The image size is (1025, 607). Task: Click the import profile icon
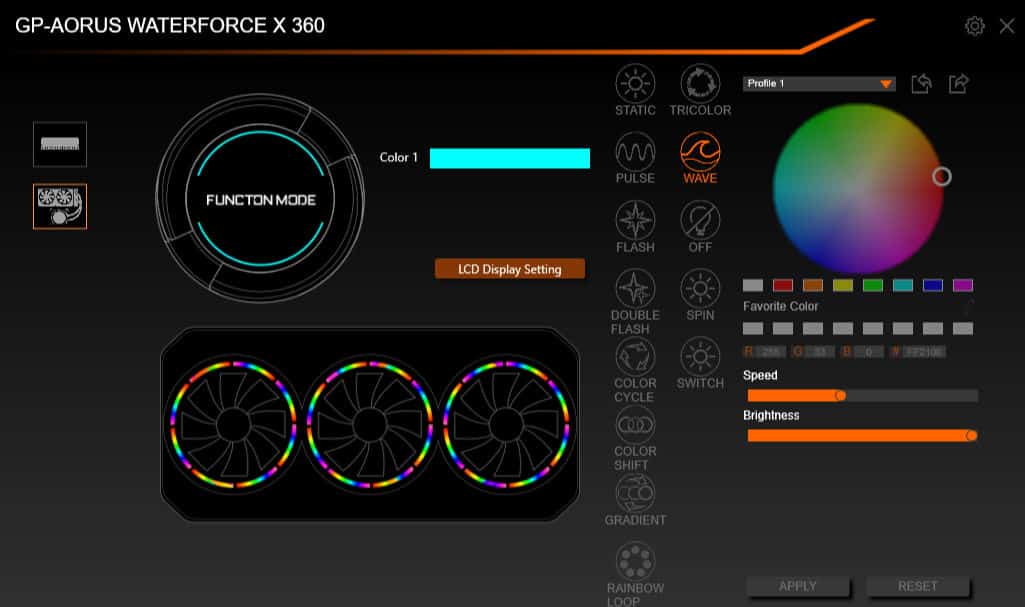922,84
